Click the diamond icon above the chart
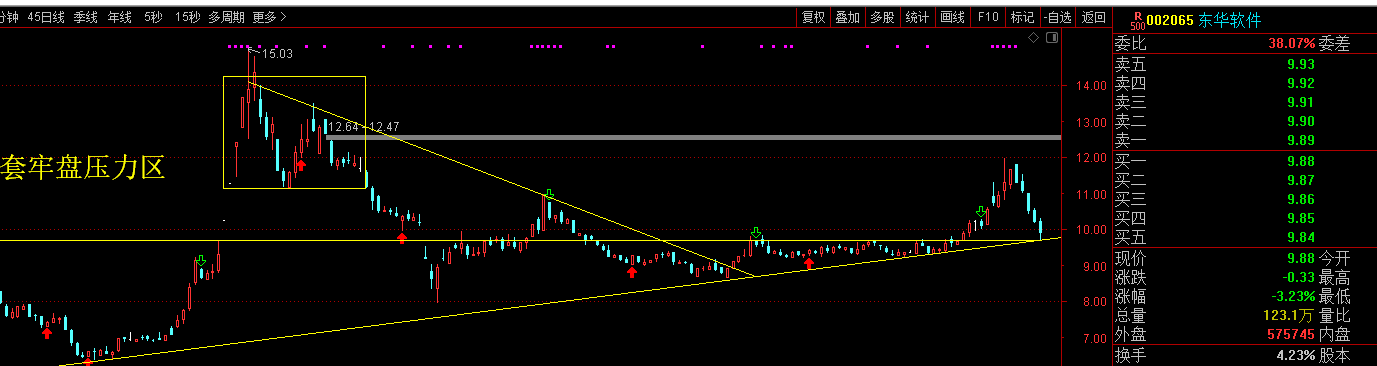Screen dimensions: 1377x366 [x=1033, y=37]
